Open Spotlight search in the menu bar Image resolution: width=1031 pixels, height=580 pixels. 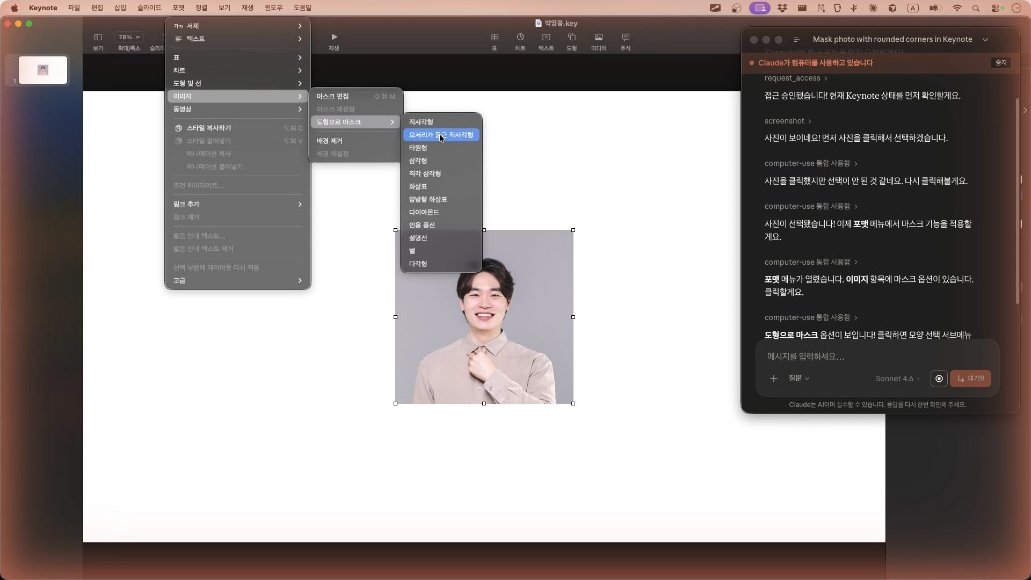click(976, 8)
